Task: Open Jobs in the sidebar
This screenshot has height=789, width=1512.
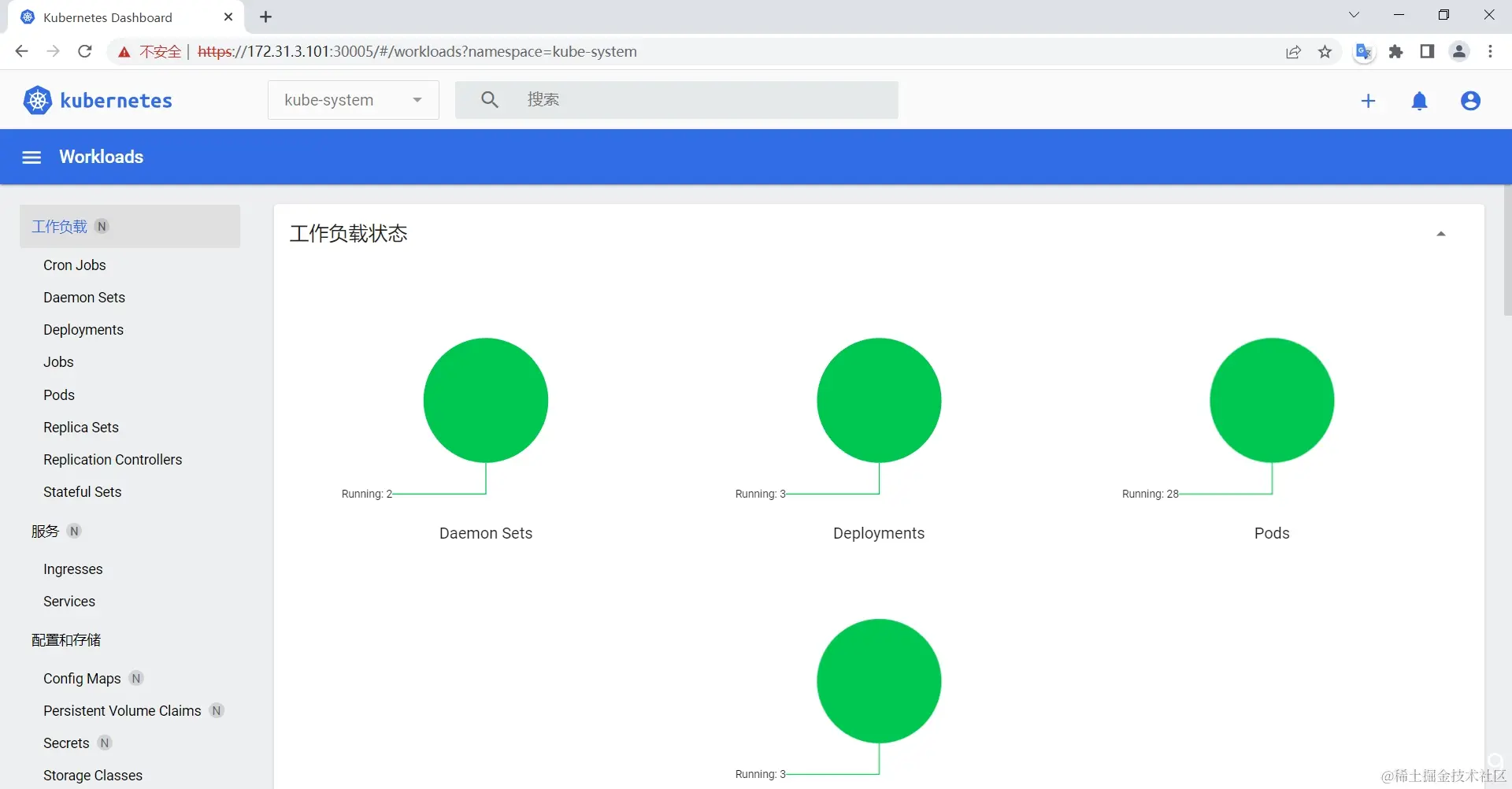Action: (58, 362)
